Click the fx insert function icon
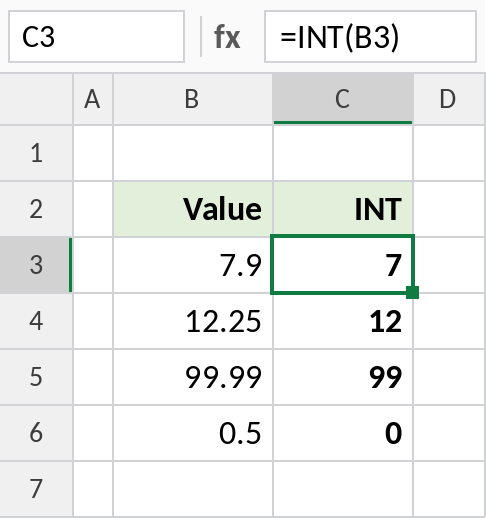 [x=227, y=37]
